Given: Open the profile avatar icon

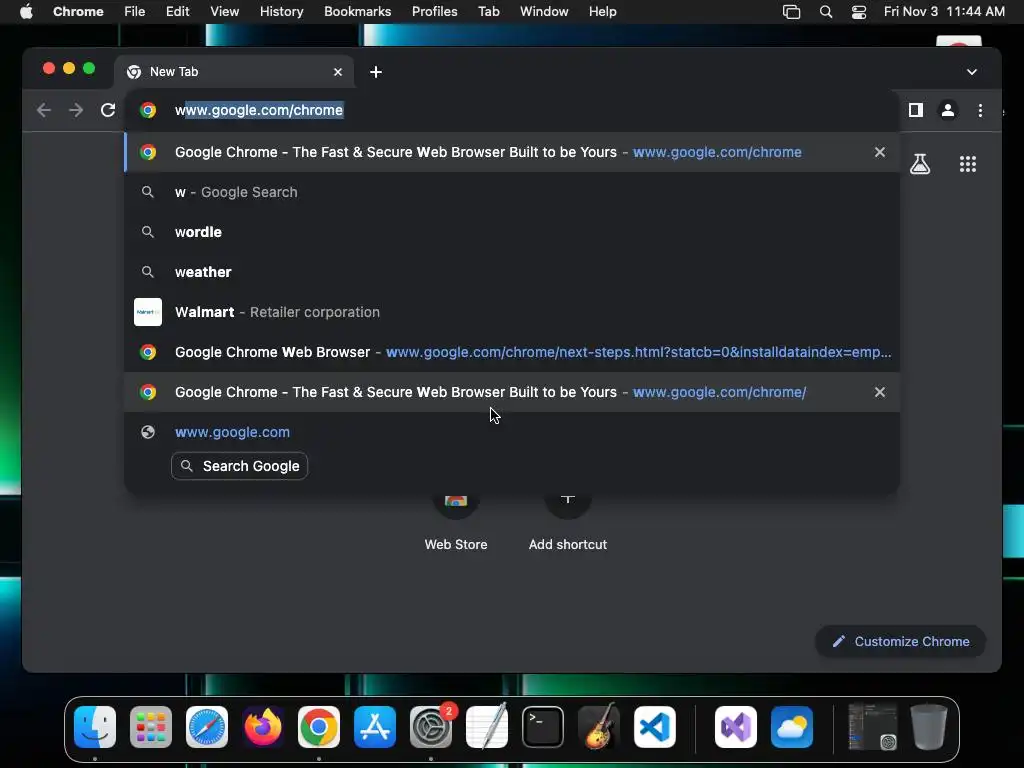Looking at the screenshot, I should point(948,110).
